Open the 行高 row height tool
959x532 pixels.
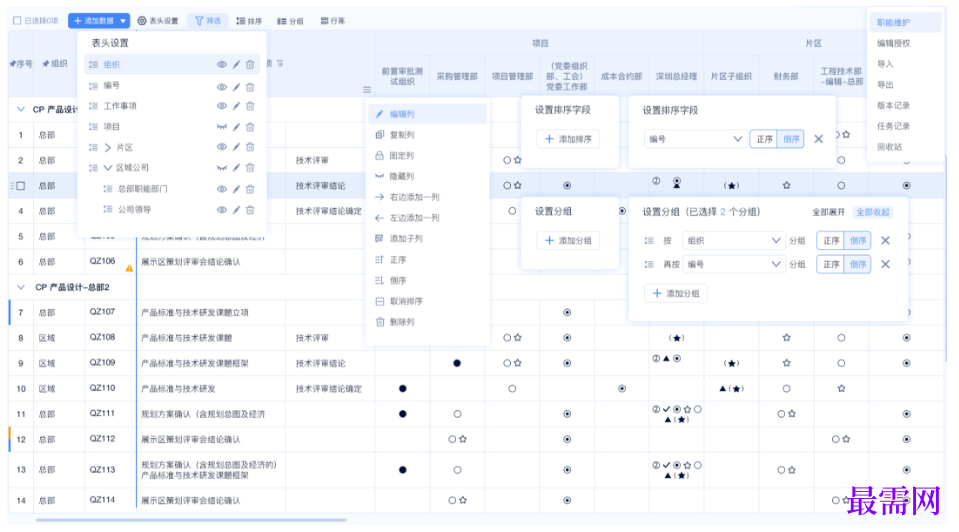point(333,21)
